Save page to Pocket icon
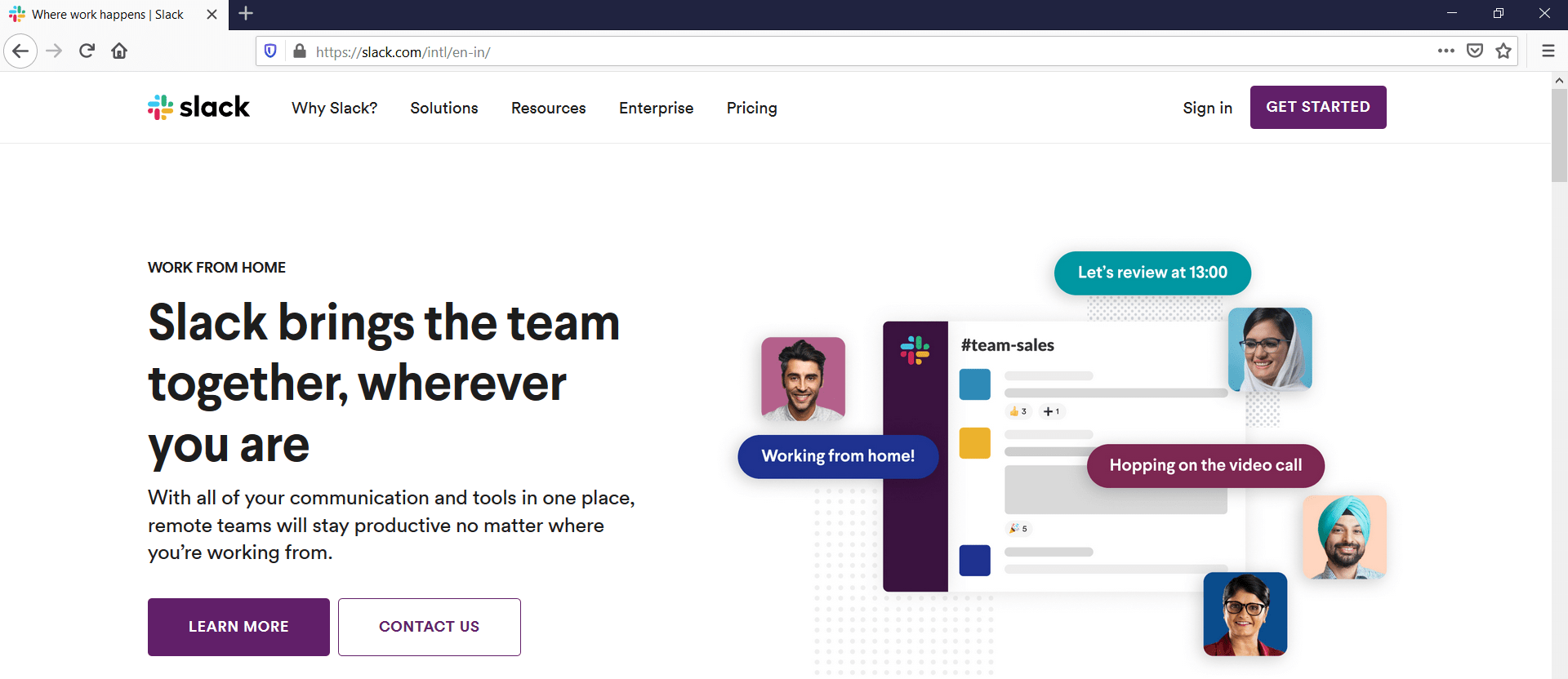The height and width of the screenshot is (679, 1568). point(1475,51)
